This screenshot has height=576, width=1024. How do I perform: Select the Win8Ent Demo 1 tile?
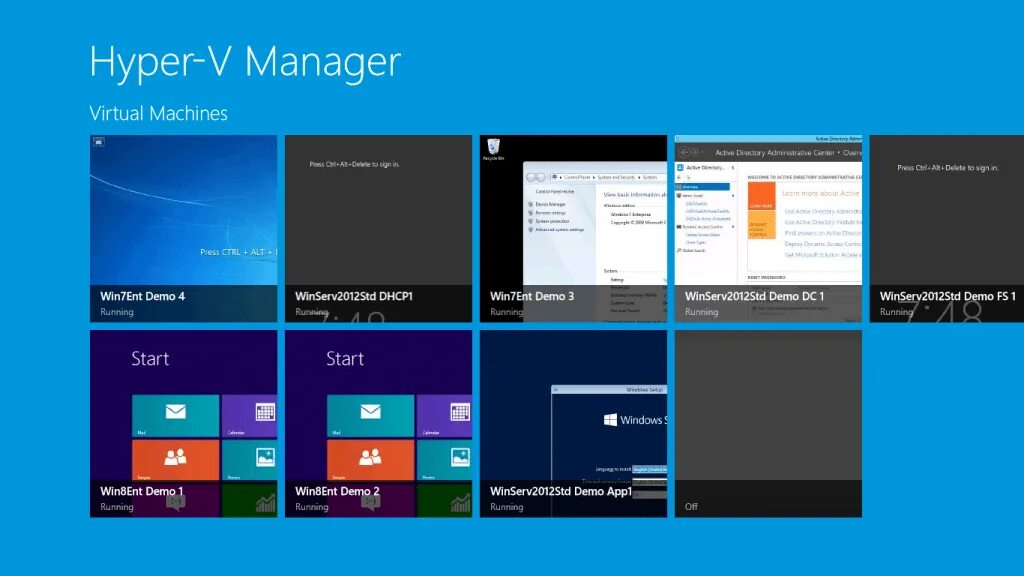tap(184, 423)
